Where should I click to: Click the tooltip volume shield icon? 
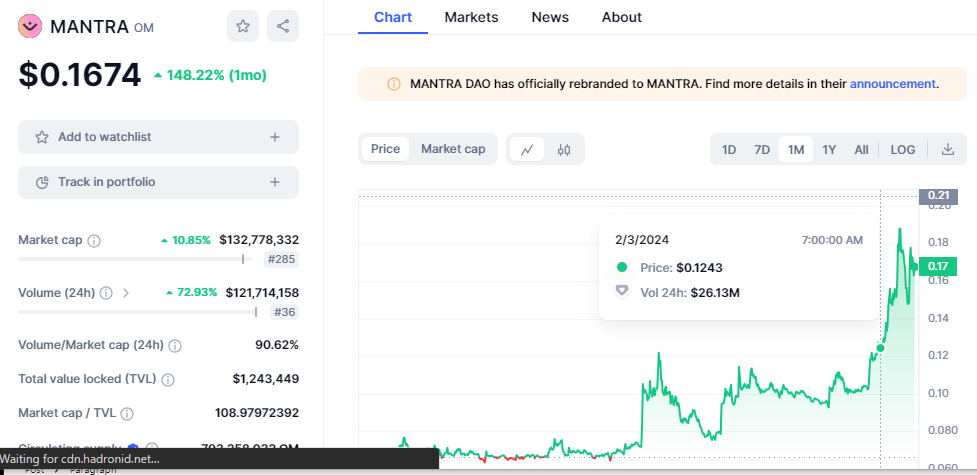click(x=622, y=291)
